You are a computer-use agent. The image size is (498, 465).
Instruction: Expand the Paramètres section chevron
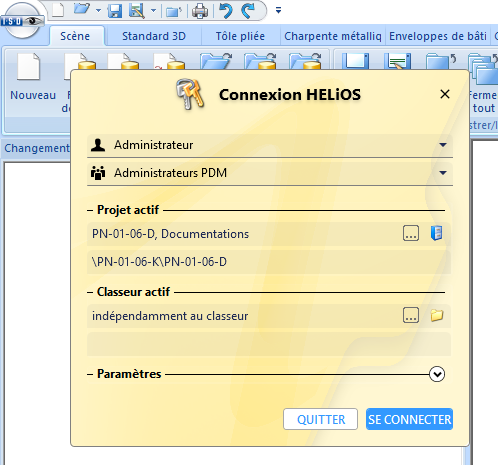coord(437,374)
